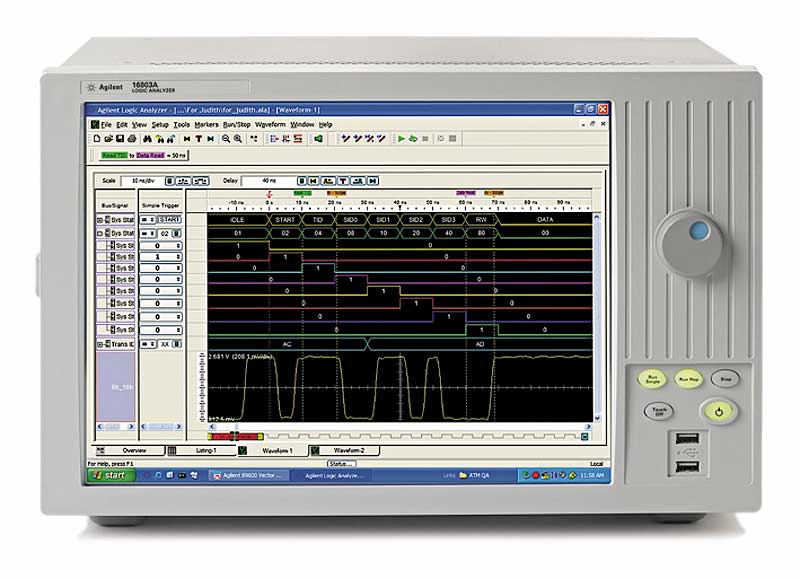The image size is (800, 579).
Task: Switch to the Overview tab
Action: [130, 450]
